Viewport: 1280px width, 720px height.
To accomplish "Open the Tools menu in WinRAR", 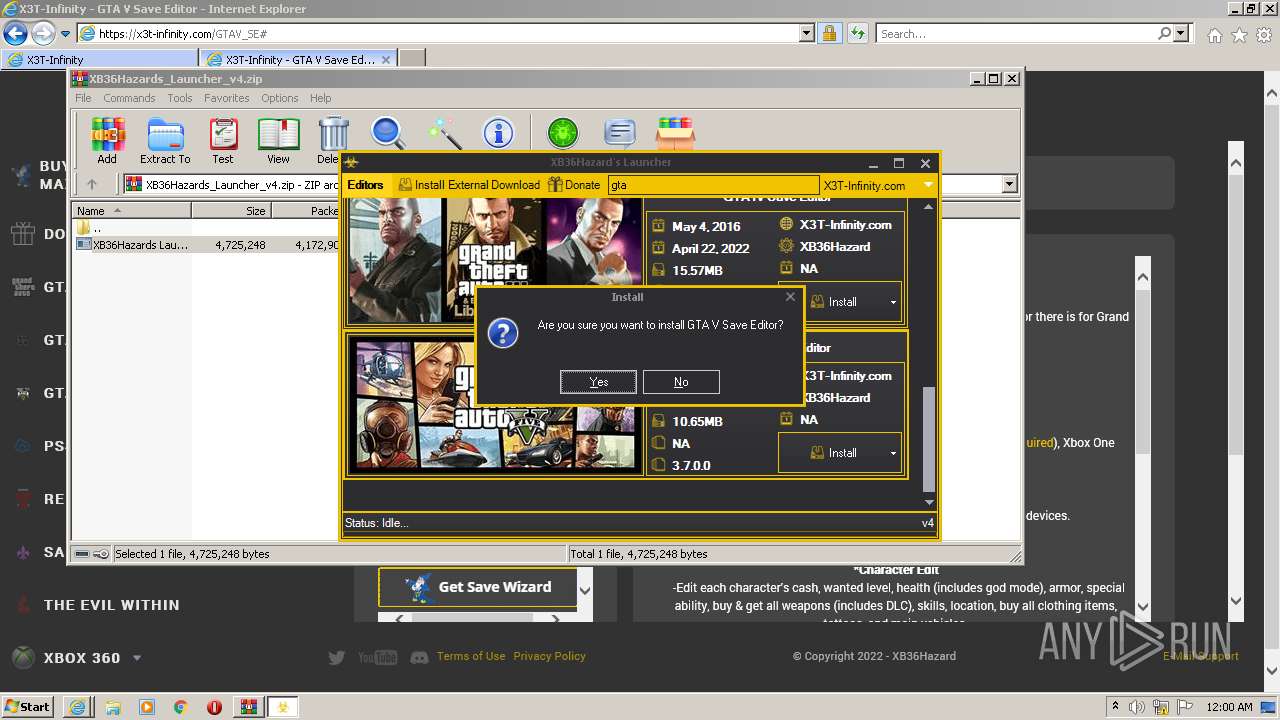I will click(180, 98).
